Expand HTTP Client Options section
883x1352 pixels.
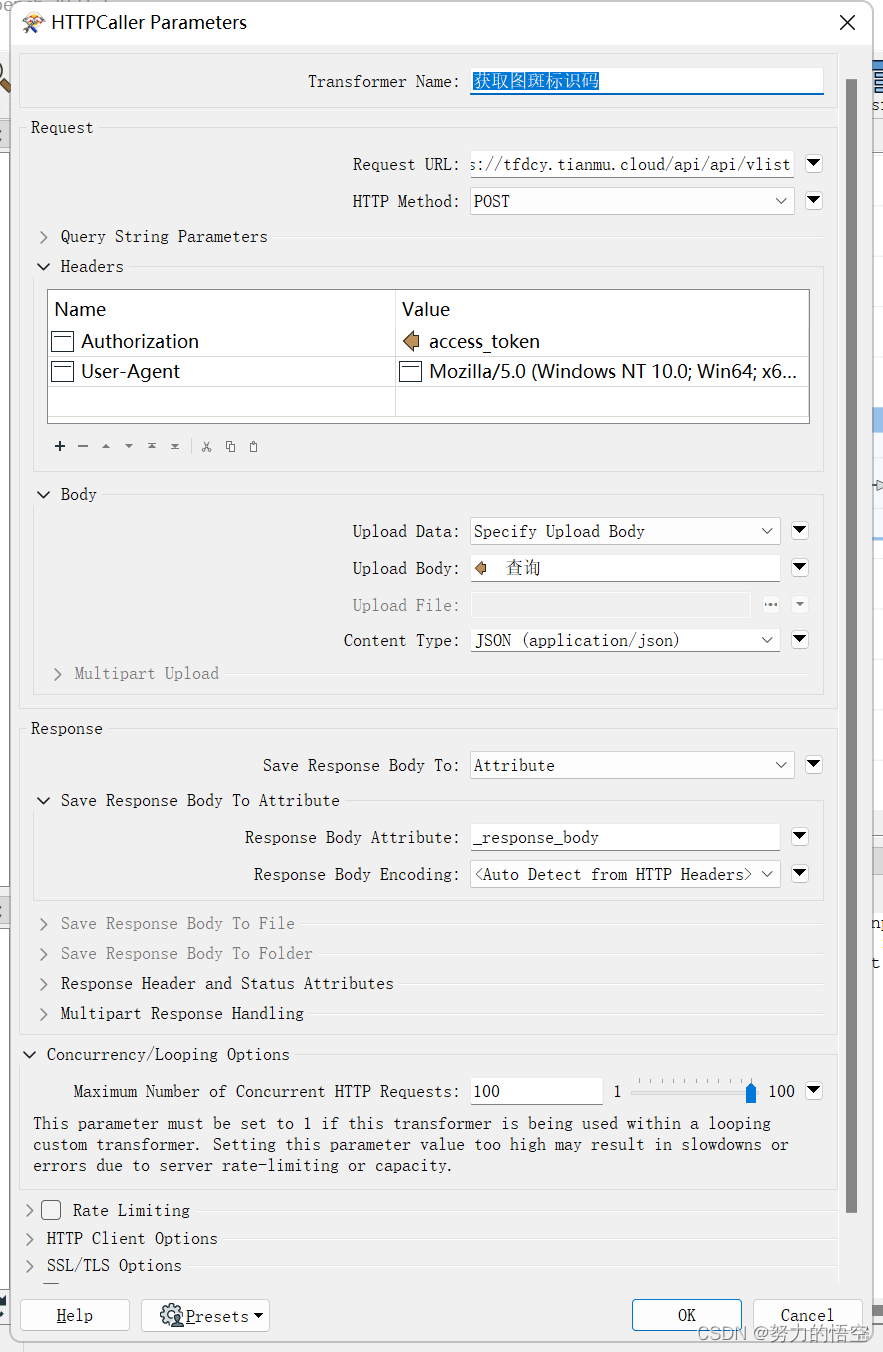tap(30, 1239)
